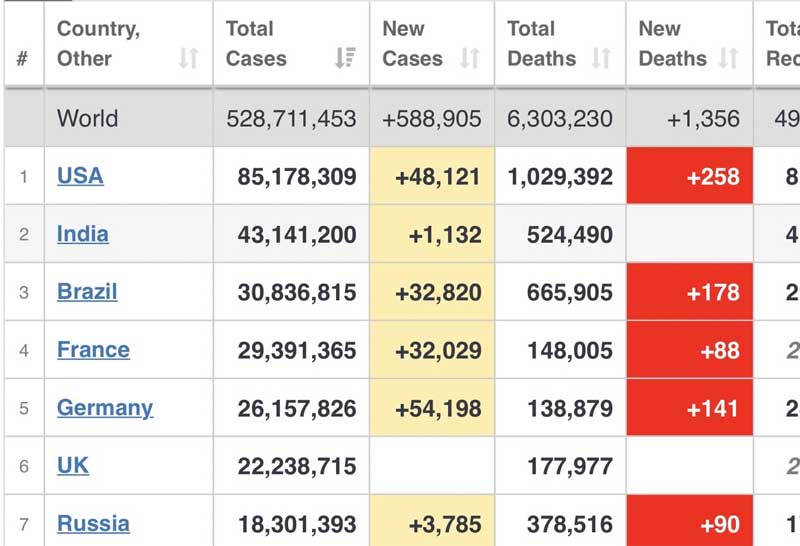Sort by Total Deaths arrows icon

601,59
